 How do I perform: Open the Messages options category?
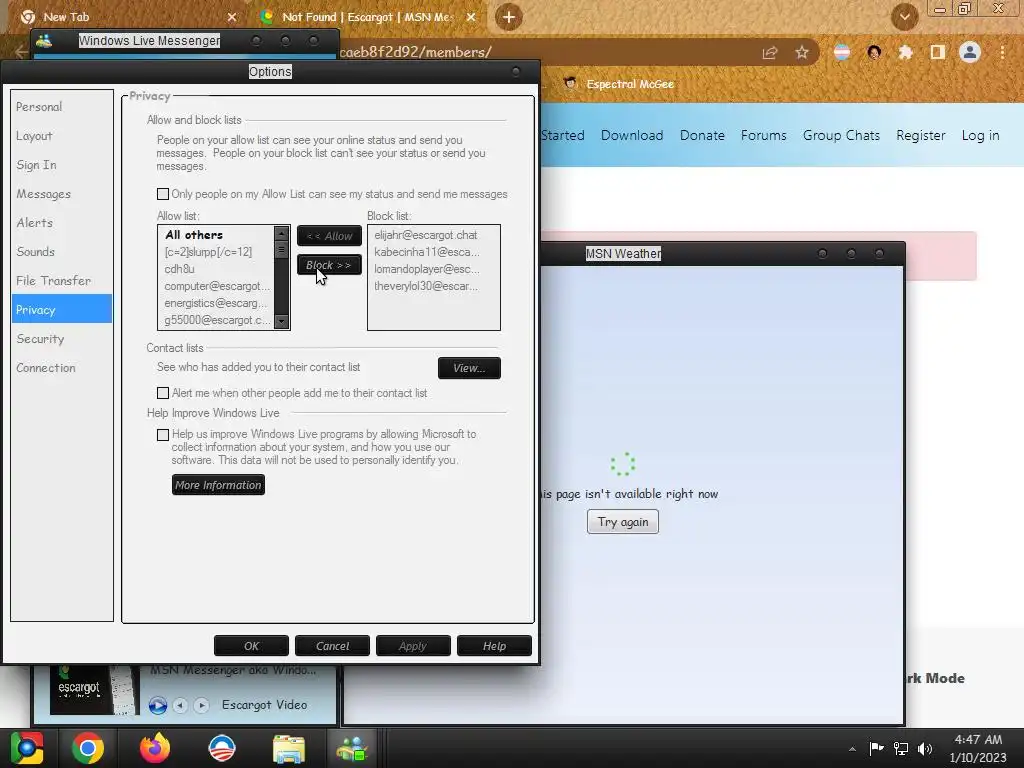click(x=61, y=194)
